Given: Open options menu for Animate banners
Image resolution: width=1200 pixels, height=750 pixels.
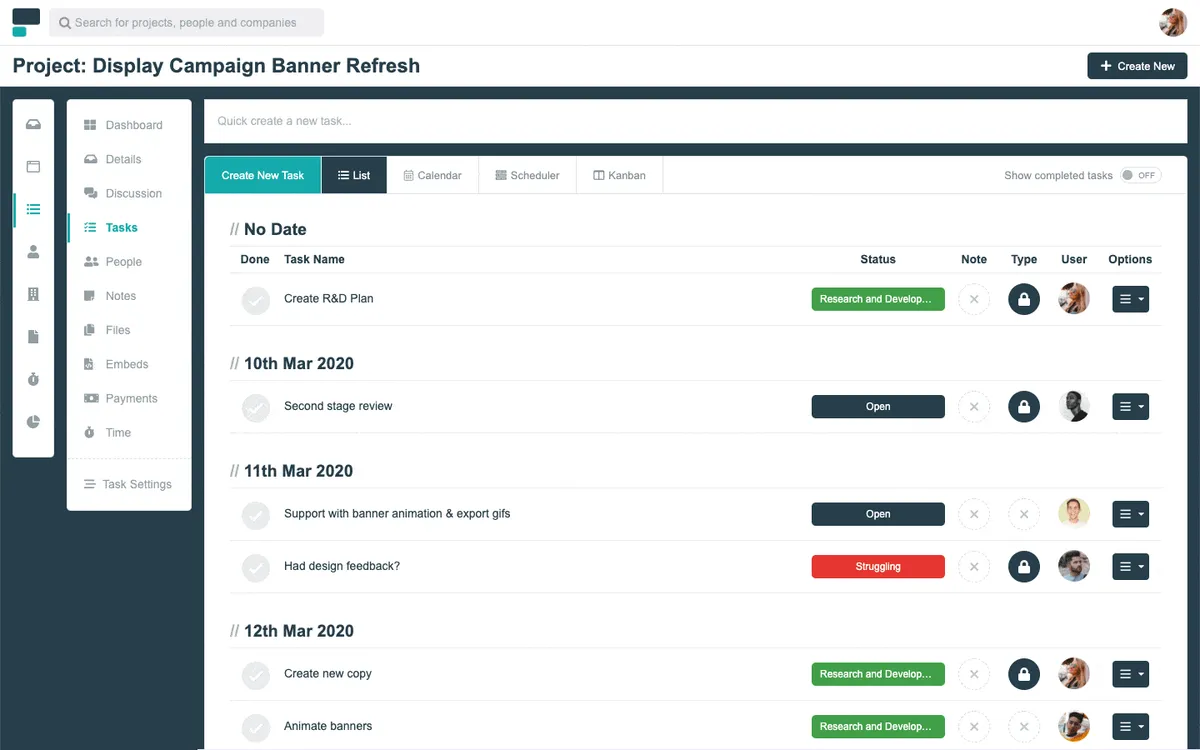Looking at the screenshot, I should pos(1131,727).
